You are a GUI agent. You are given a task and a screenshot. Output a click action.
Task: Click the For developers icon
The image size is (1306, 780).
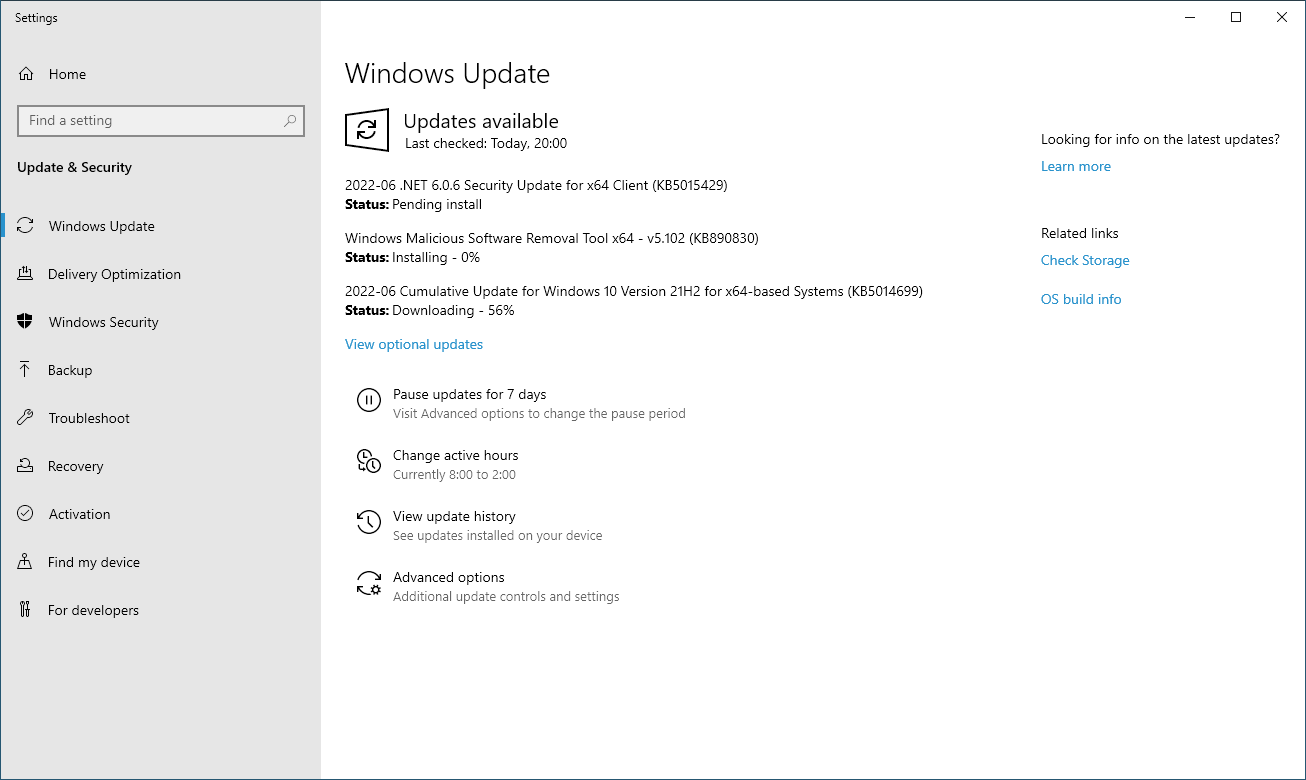(26, 610)
